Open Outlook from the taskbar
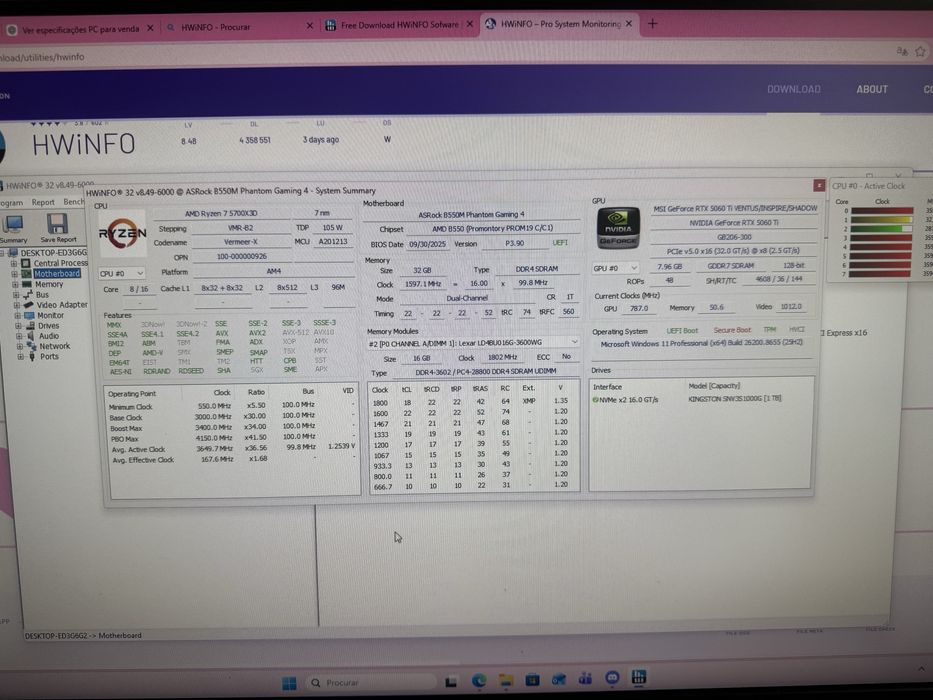This screenshot has width=933, height=700. 559,679
